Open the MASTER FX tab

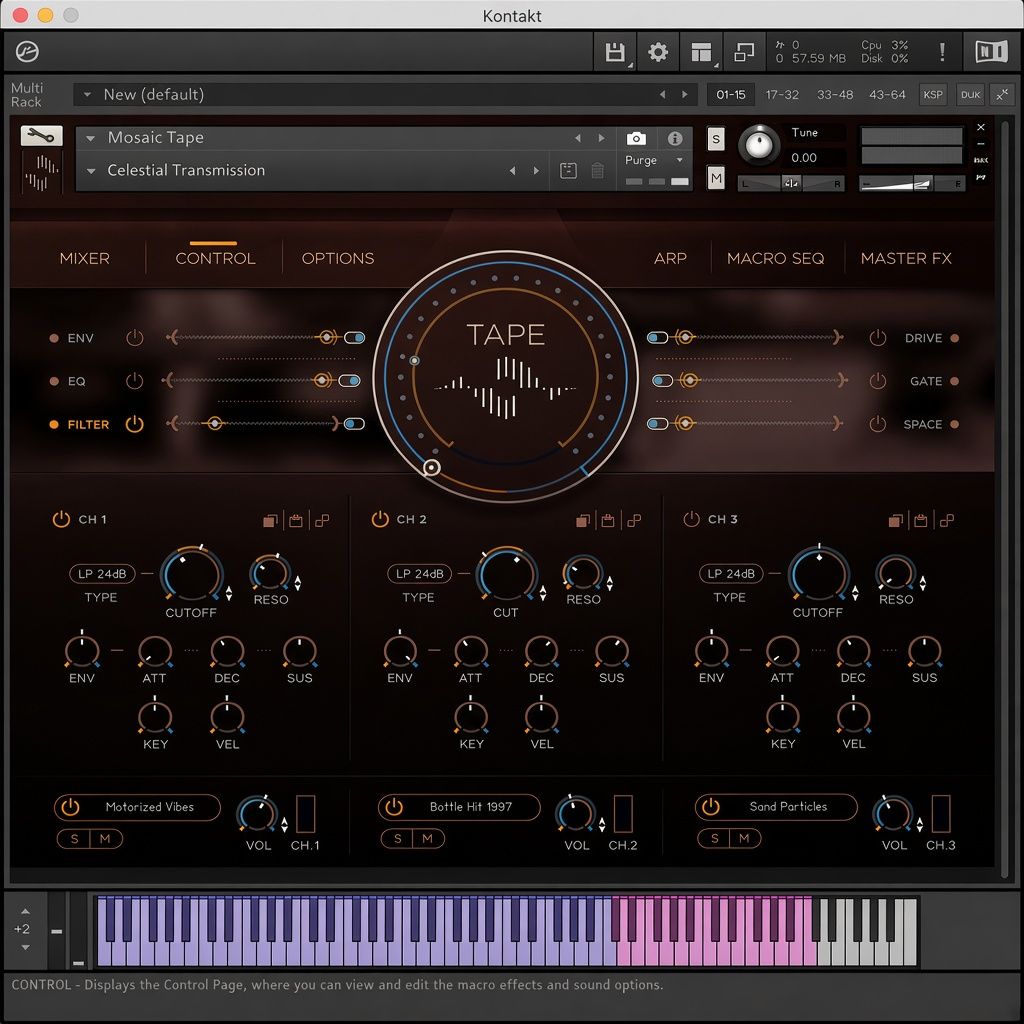coord(906,259)
